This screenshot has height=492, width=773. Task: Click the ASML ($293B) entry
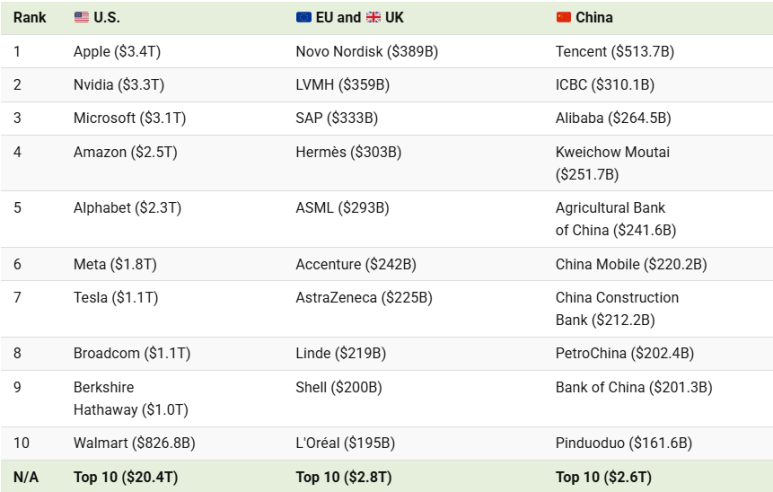343,208
